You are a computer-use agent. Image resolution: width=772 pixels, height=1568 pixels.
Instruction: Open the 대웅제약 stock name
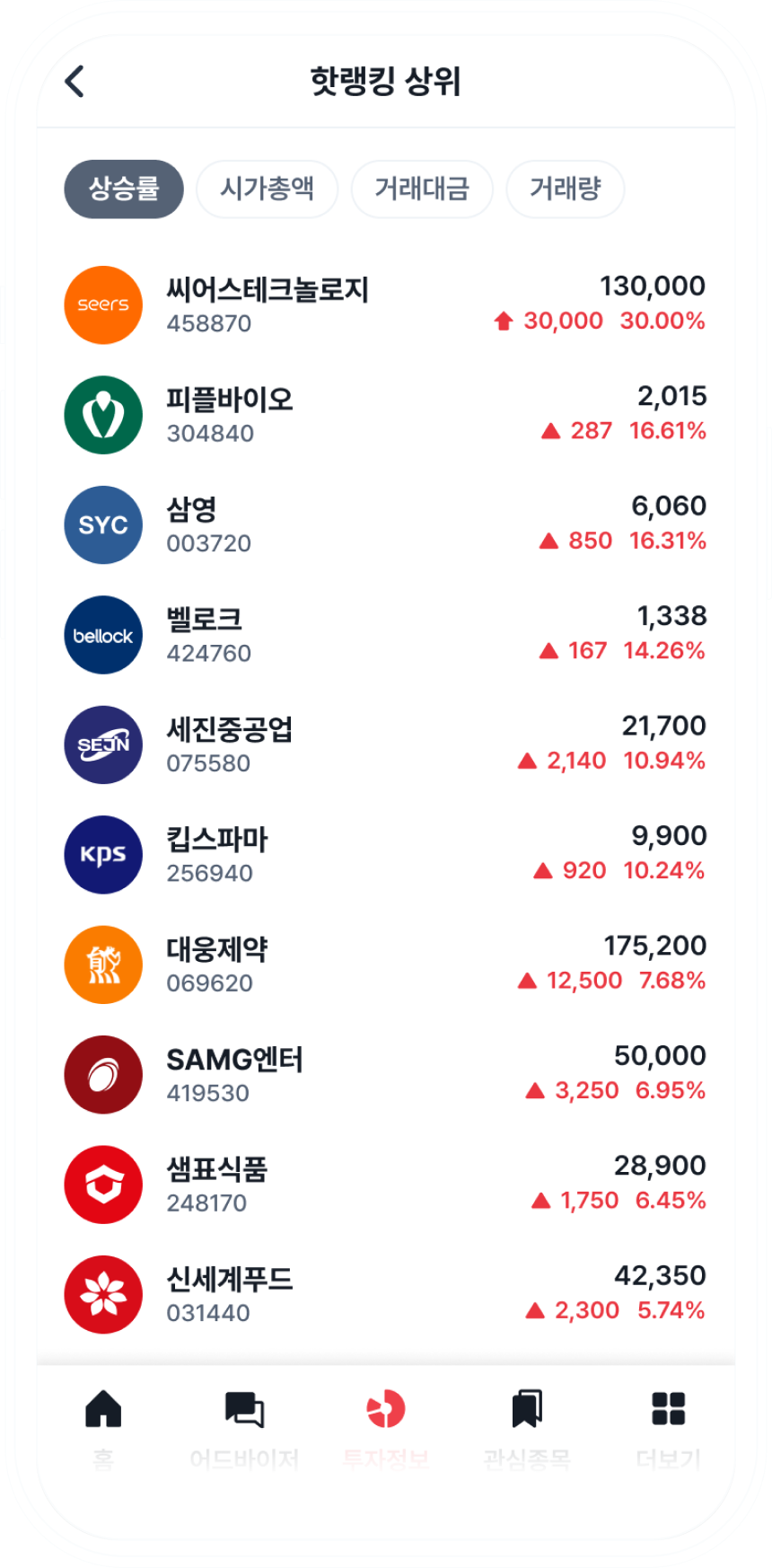pyautogui.click(x=217, y=949)
